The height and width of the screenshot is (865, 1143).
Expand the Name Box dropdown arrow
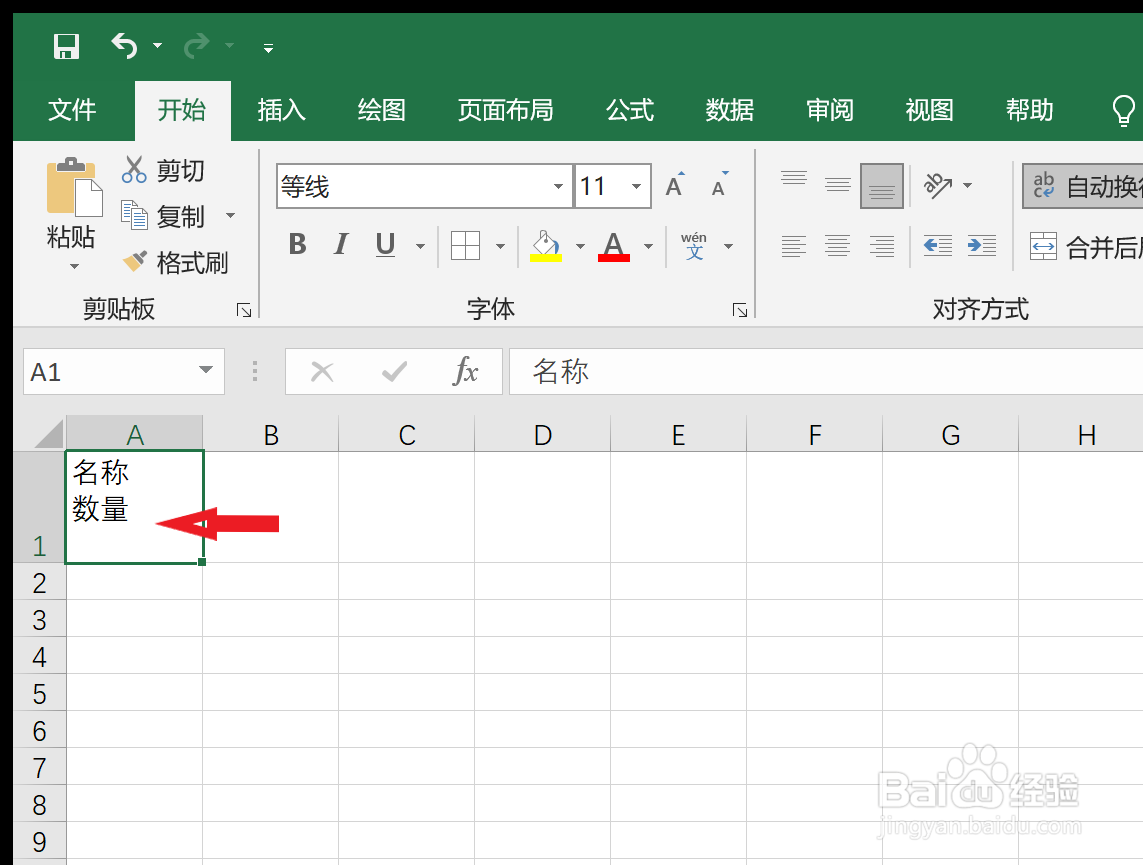point(206,370)
